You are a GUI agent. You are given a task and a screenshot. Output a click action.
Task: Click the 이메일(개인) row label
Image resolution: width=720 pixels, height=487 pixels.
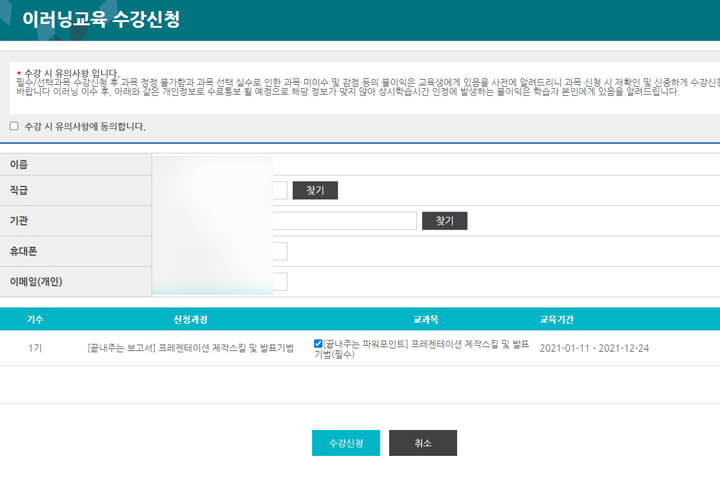point(36,281)
